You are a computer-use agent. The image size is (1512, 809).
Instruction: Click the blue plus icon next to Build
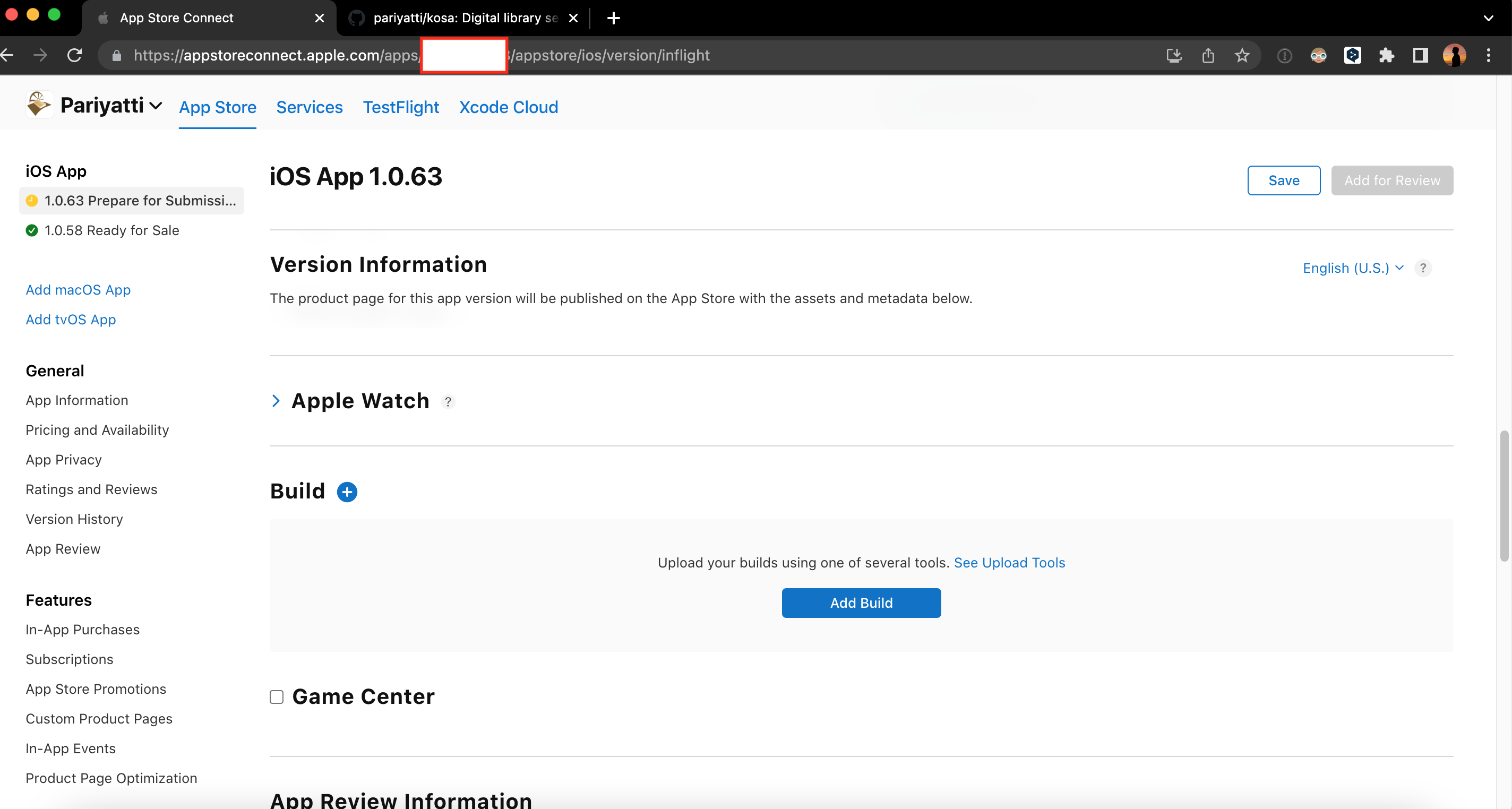pyautogui.click(x=347, y=492)
